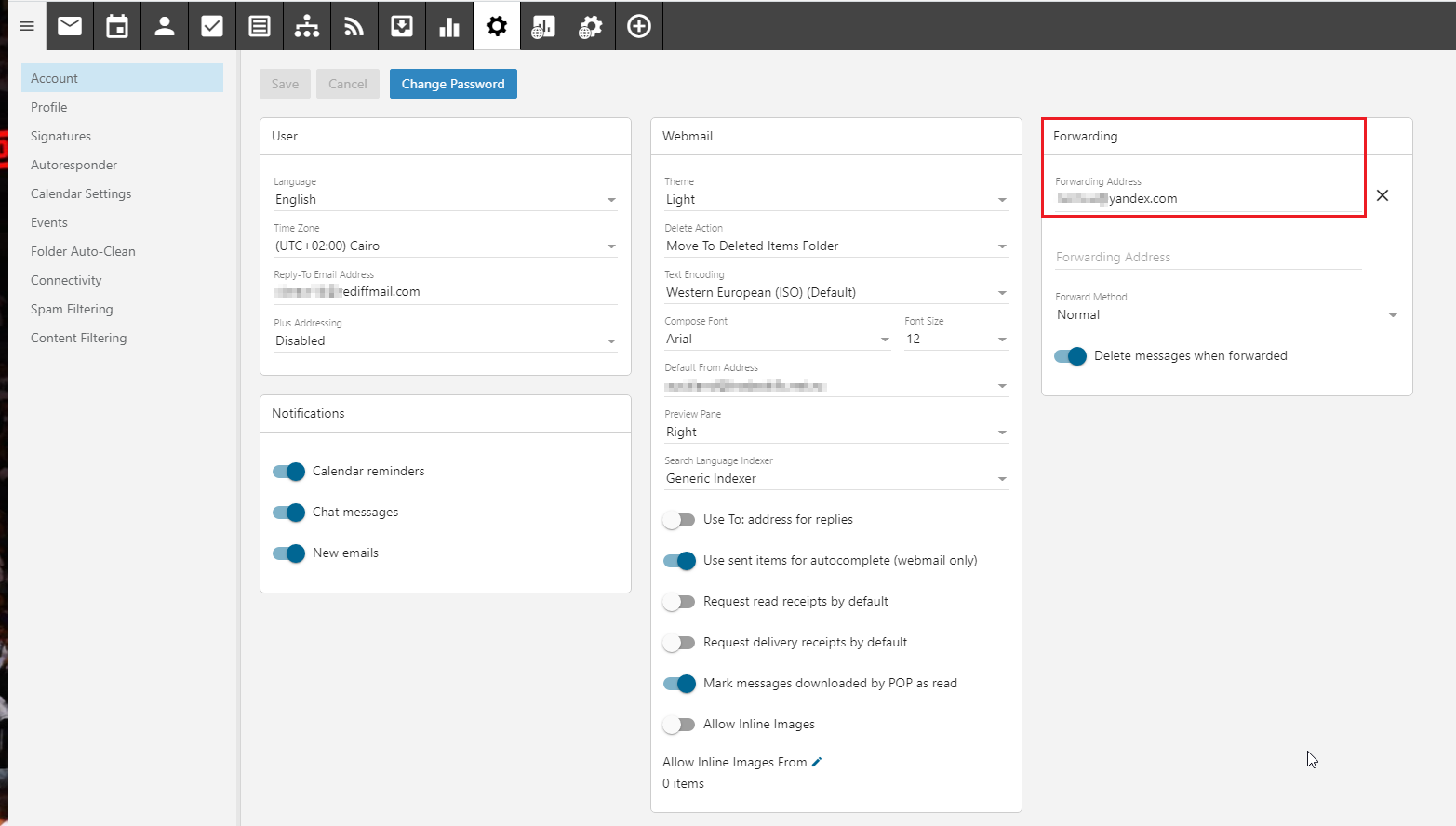This screenshot has width=1456, height=826.
Task: Open the Calendar icon in toolbar
Action: click(x=117, y=26)
